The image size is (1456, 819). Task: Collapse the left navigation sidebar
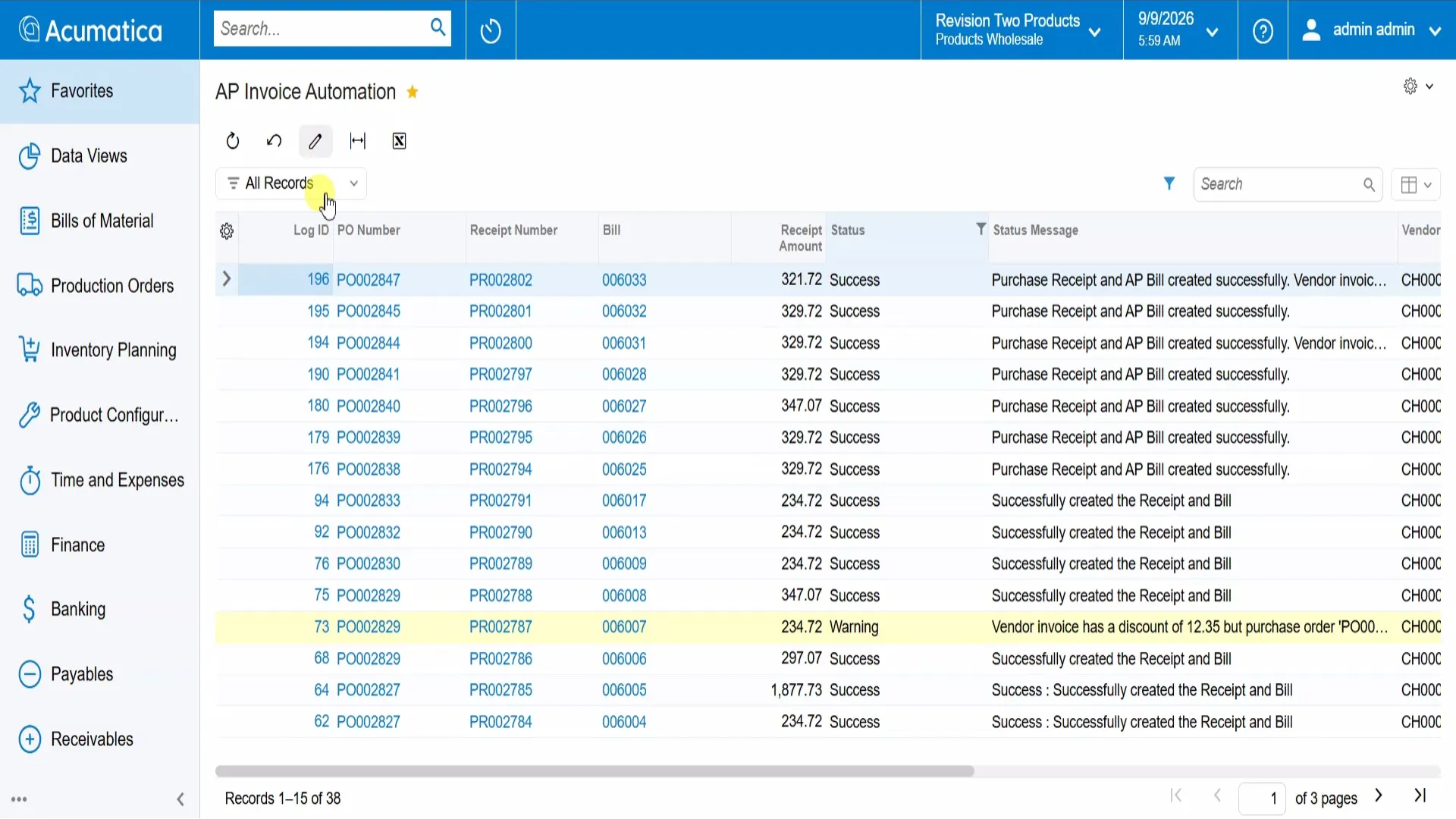tap(180, 799)
